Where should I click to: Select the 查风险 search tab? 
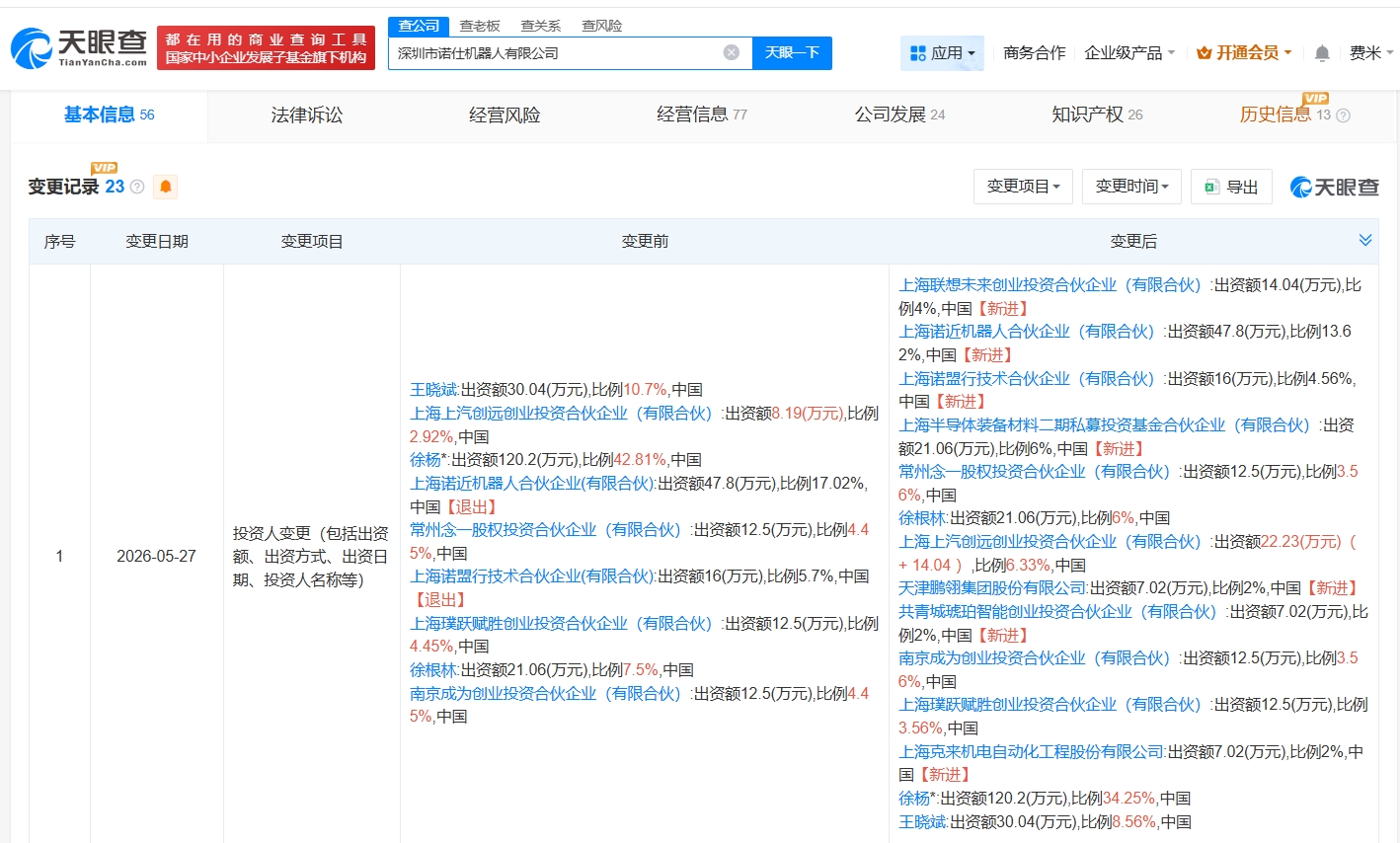602,26
